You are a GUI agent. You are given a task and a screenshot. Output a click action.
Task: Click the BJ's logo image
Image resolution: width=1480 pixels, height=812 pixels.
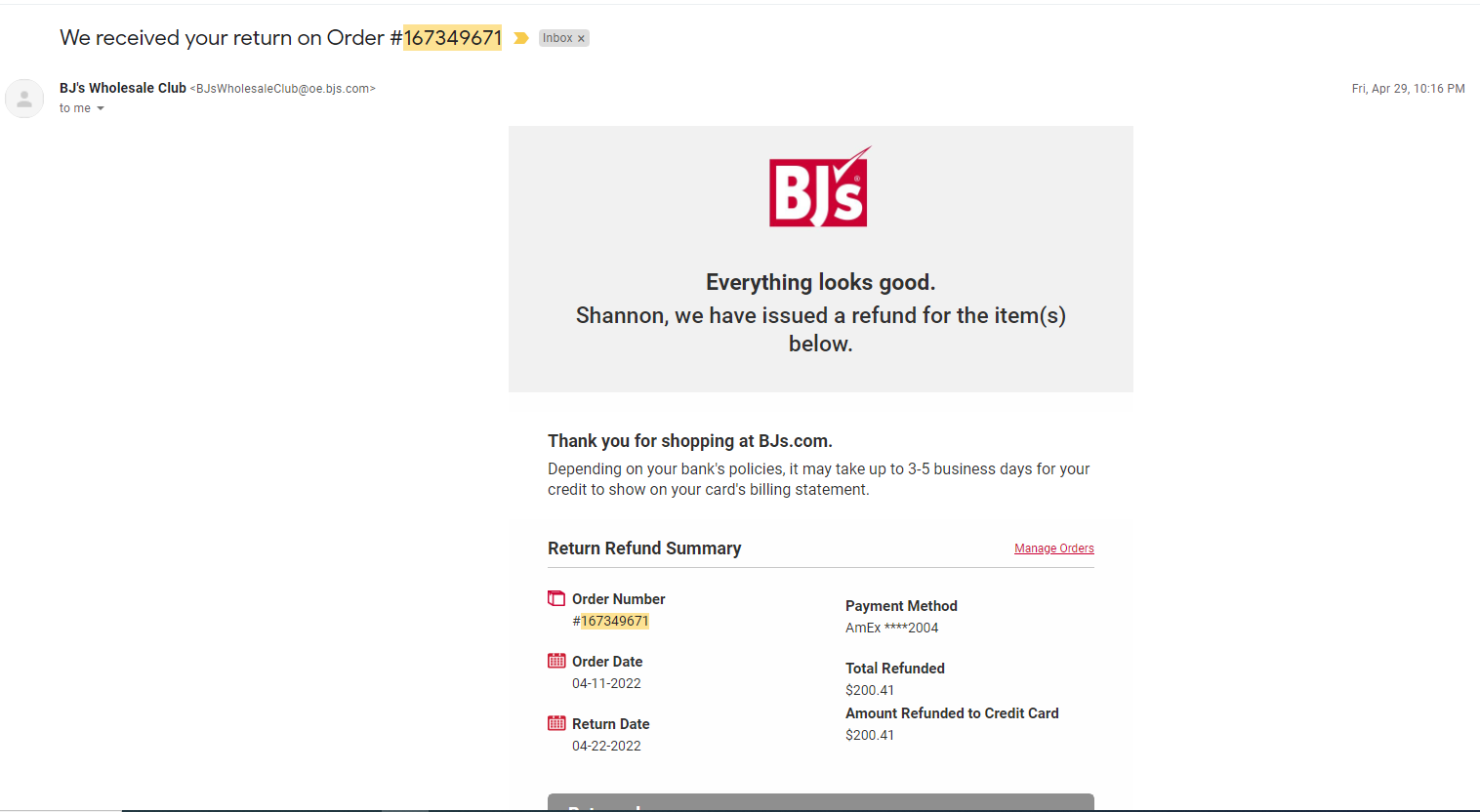[820, 187]
